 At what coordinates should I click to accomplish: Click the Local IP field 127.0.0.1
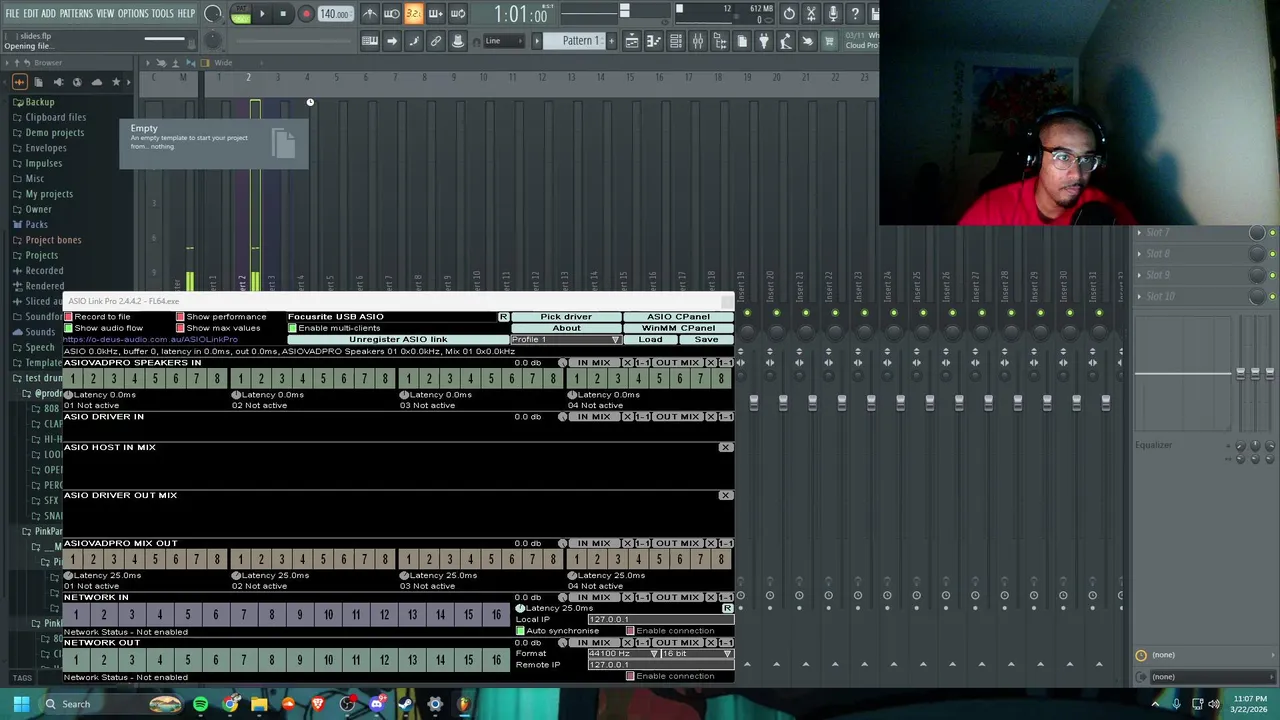[x=660, y=620]
